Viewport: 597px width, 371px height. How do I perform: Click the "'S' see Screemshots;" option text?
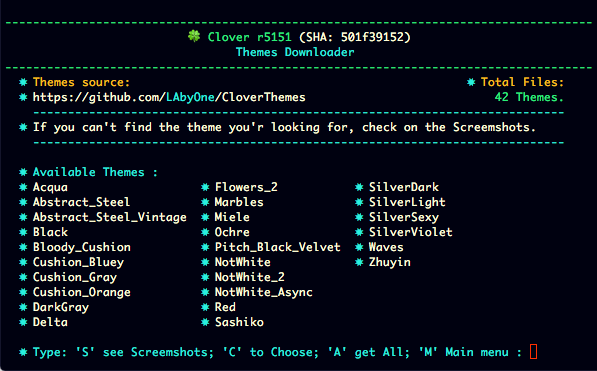[145, 352]
